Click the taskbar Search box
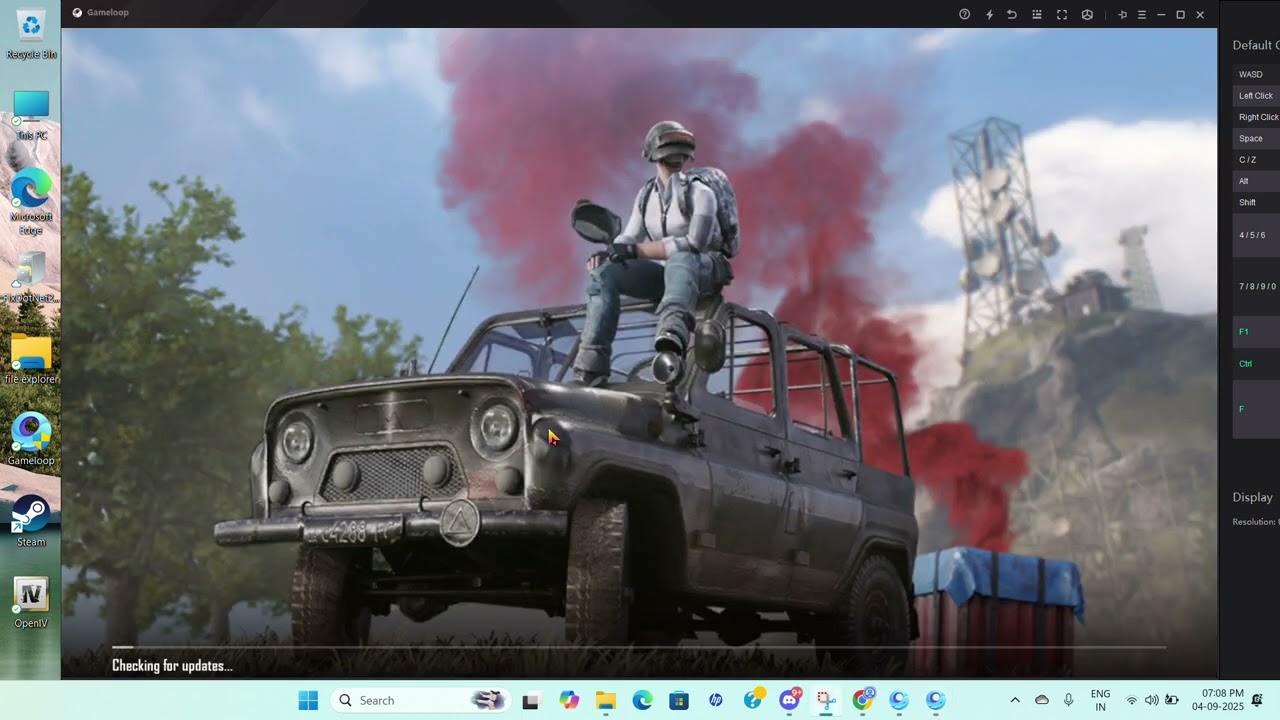 419,700
